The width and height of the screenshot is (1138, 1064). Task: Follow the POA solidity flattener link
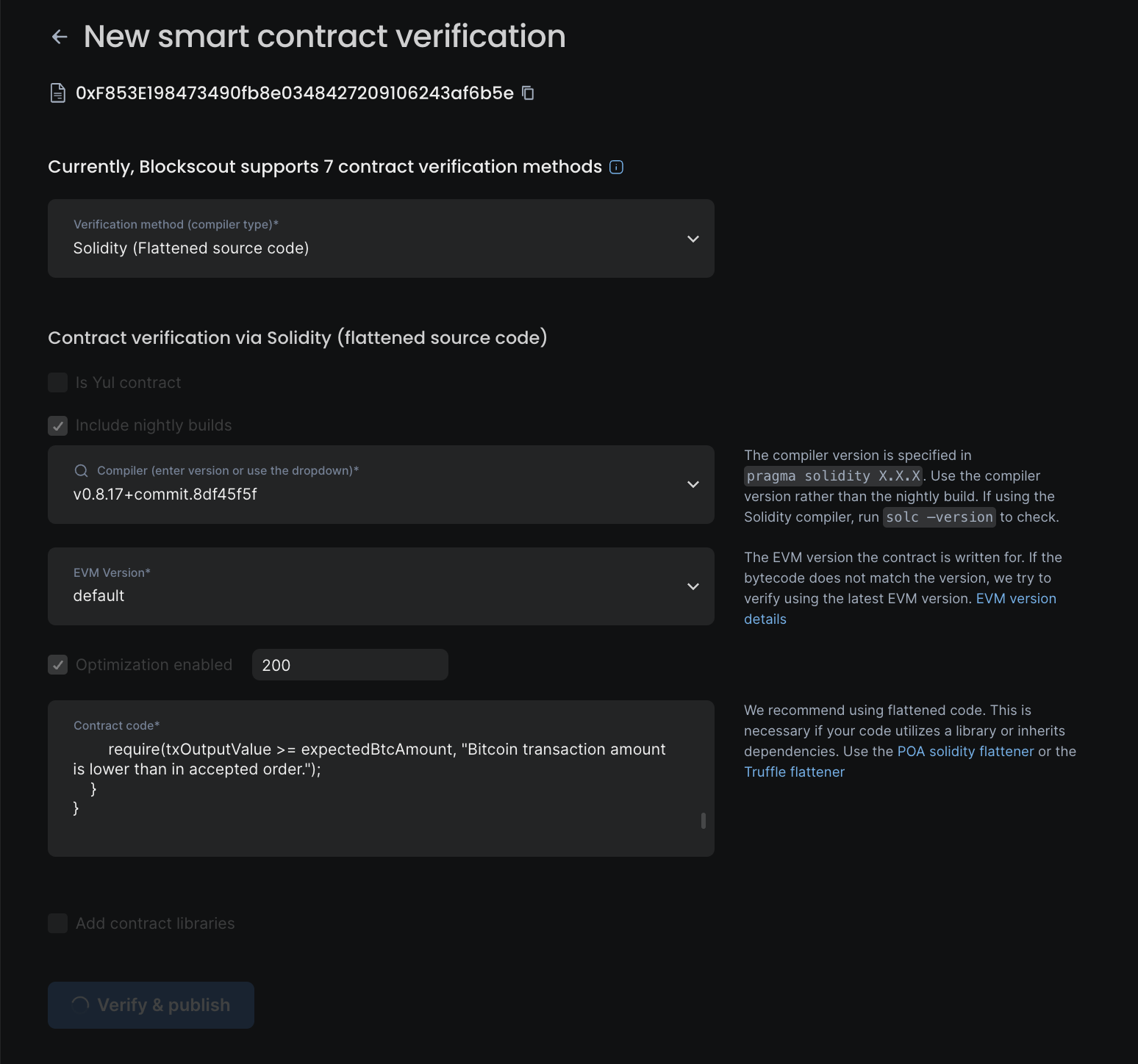[965, 751]
